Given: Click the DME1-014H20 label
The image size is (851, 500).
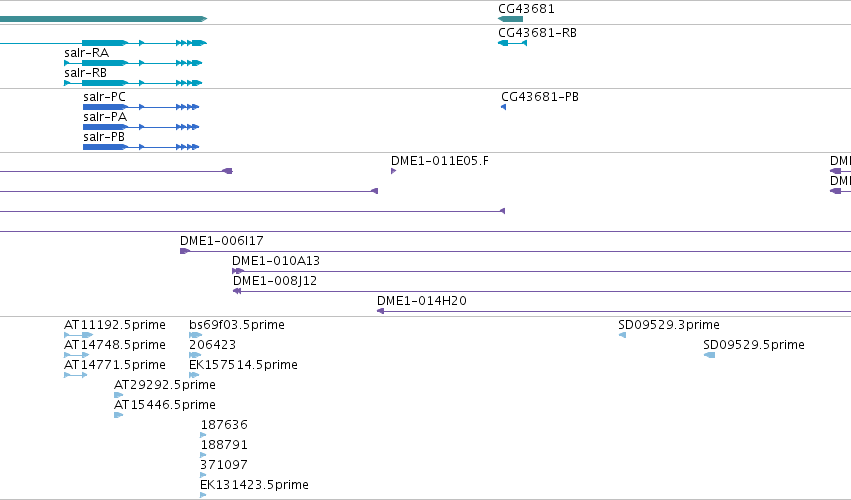Looking at the screenshot, I should (x=422, y=301).
